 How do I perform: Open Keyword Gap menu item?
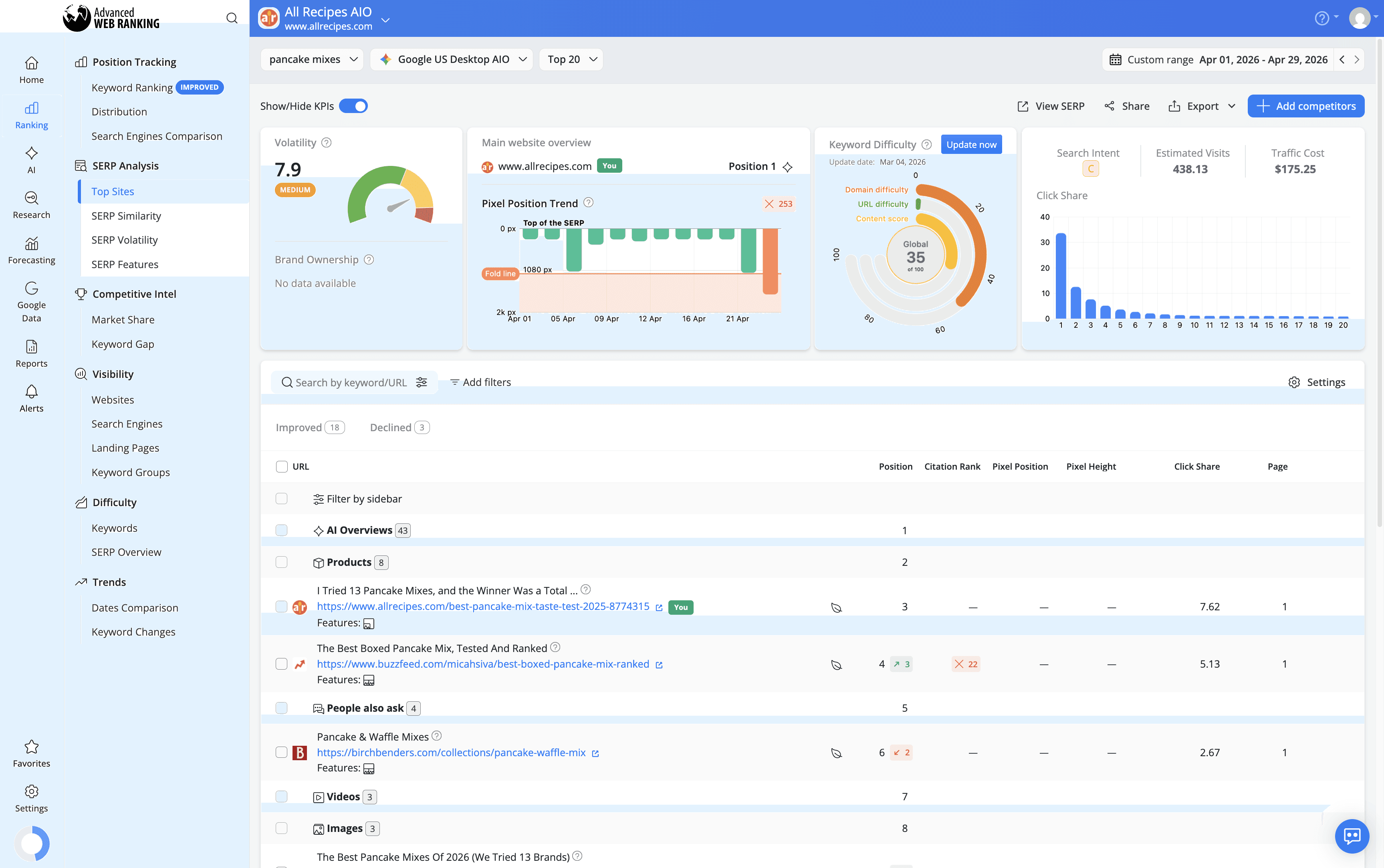point(123,344)
